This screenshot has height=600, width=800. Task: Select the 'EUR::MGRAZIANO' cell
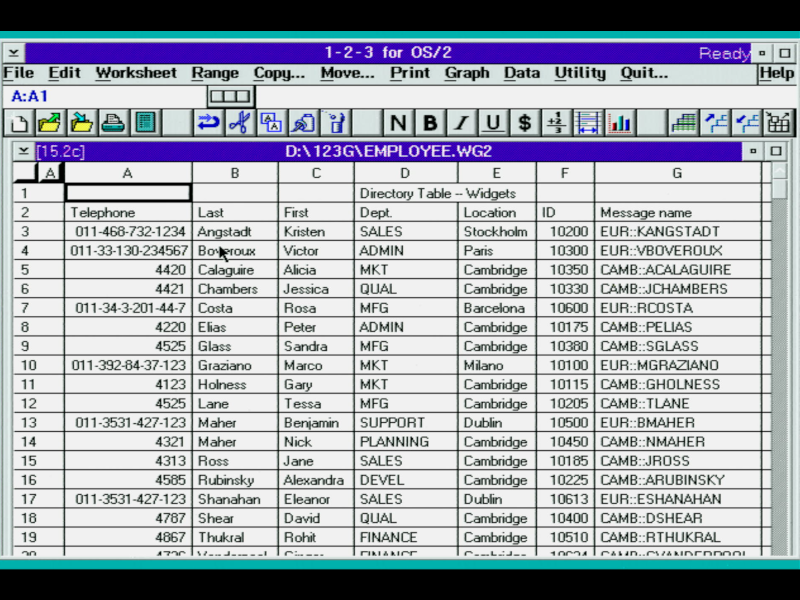coord(677,365)
